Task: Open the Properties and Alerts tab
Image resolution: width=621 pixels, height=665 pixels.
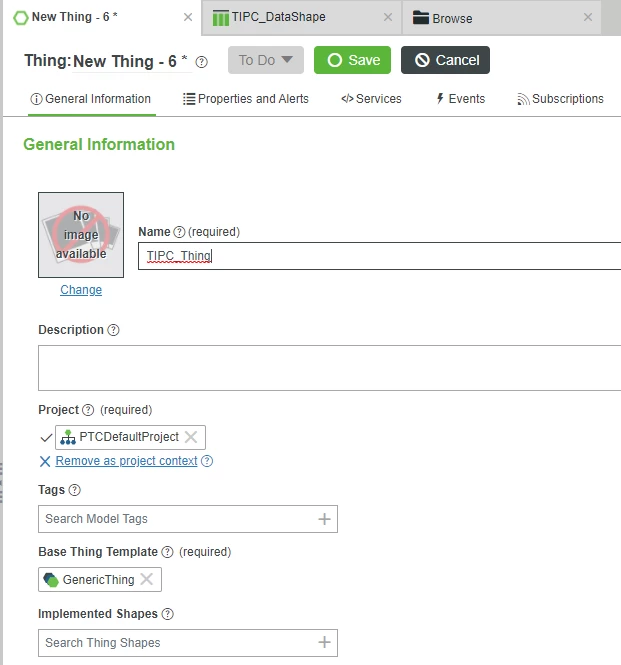Action: click(246, 99)
